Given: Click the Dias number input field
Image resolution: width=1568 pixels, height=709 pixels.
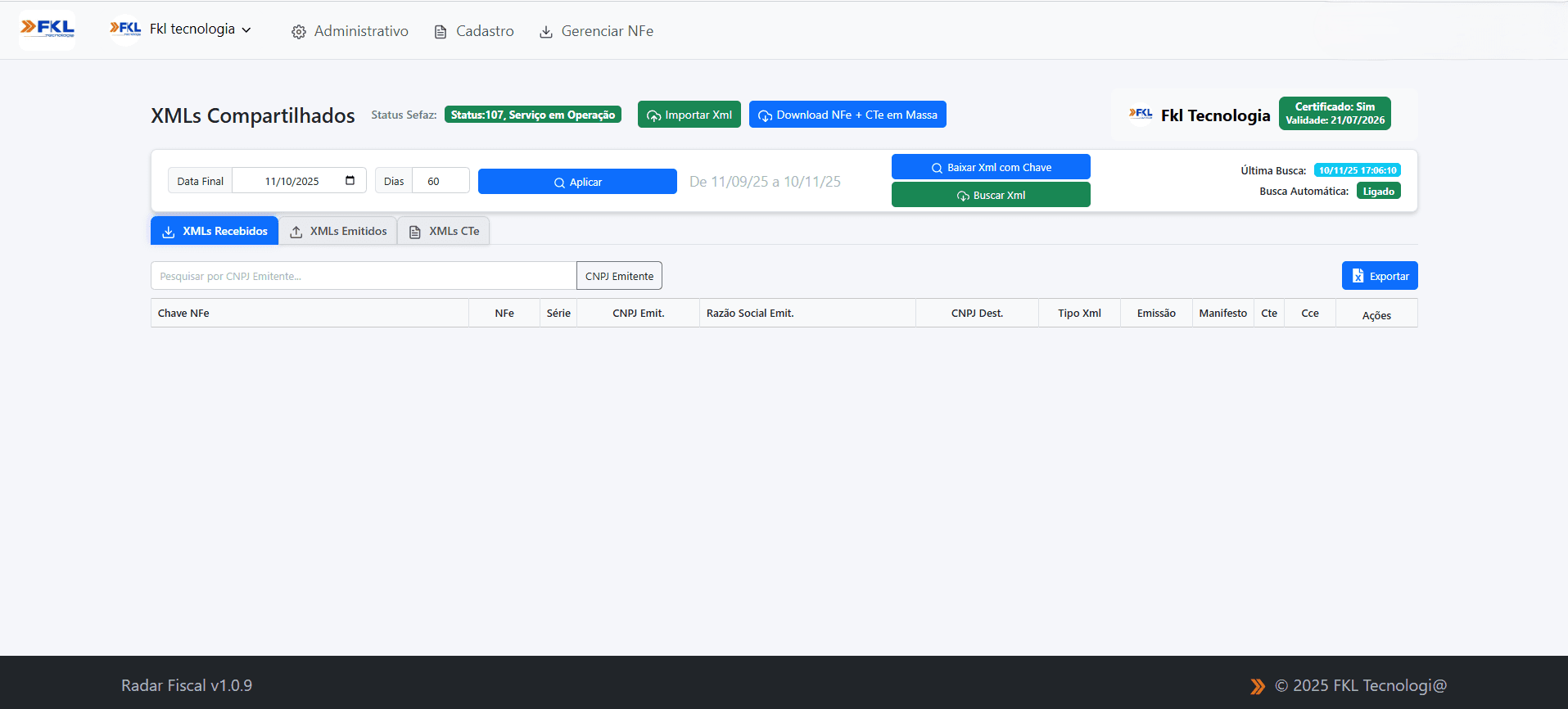Looking at the screenshot, I should pos(440,181).
